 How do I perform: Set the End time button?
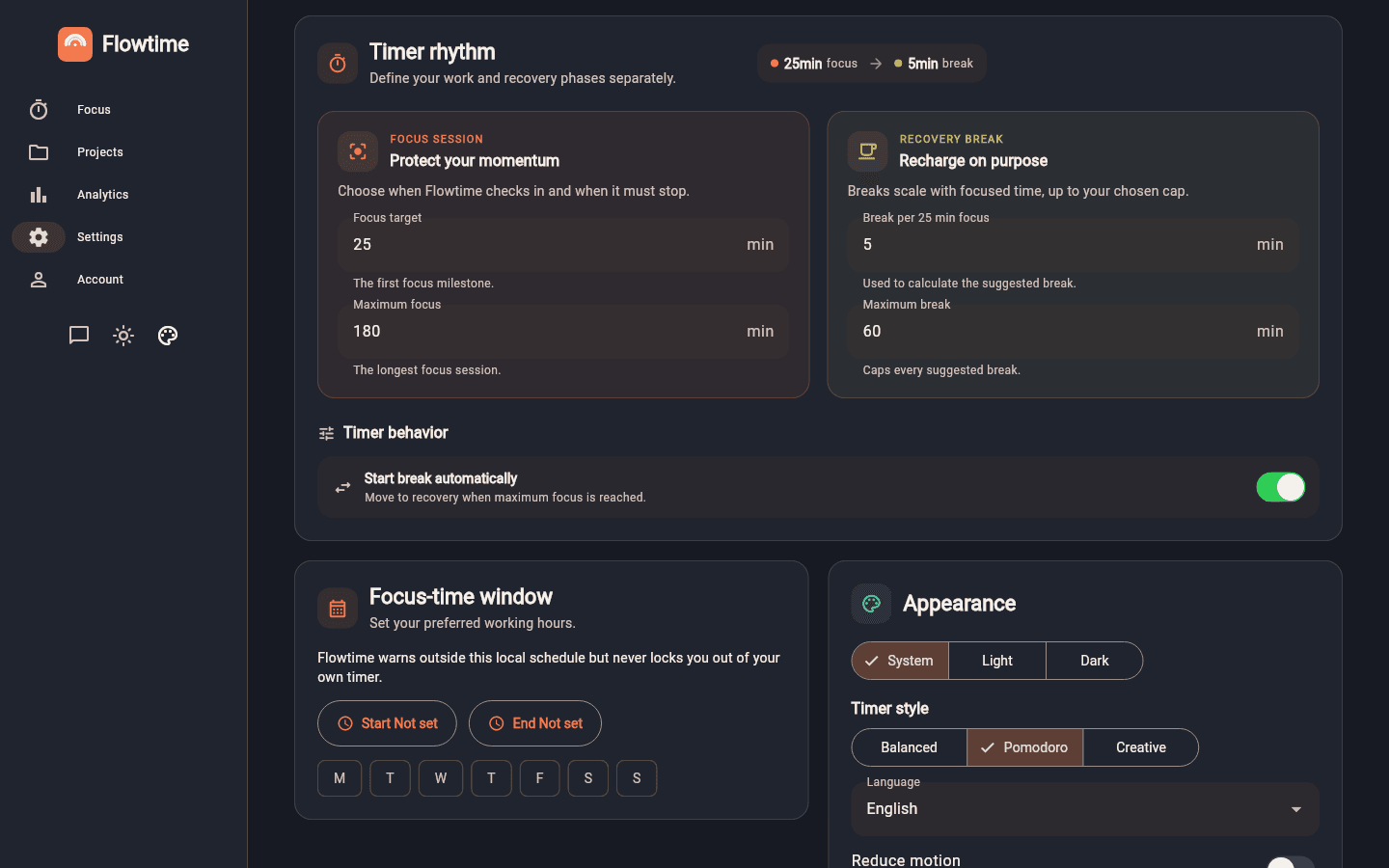[x=535, y=723]
